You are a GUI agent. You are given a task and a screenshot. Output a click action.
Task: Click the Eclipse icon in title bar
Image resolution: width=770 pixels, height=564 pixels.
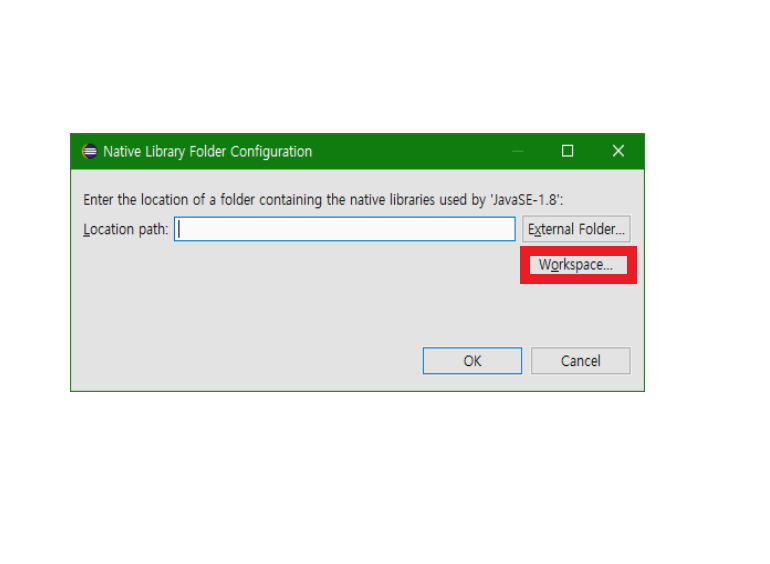point(89,151)
